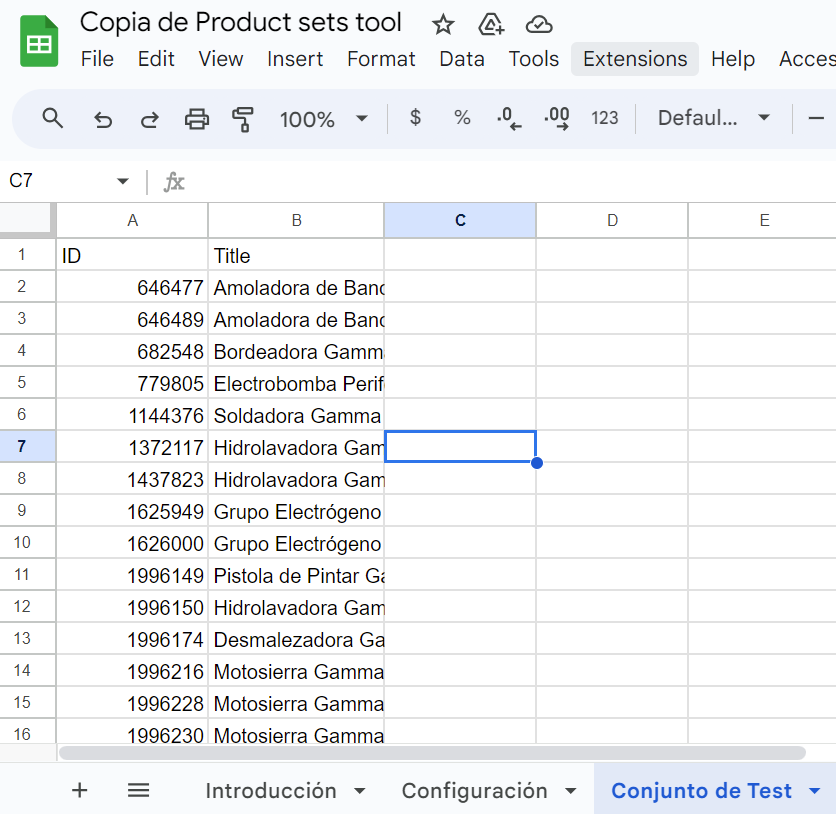This screenshot has width=836, height=814.
Task: Click the fx formula icon
Action: 174,182
